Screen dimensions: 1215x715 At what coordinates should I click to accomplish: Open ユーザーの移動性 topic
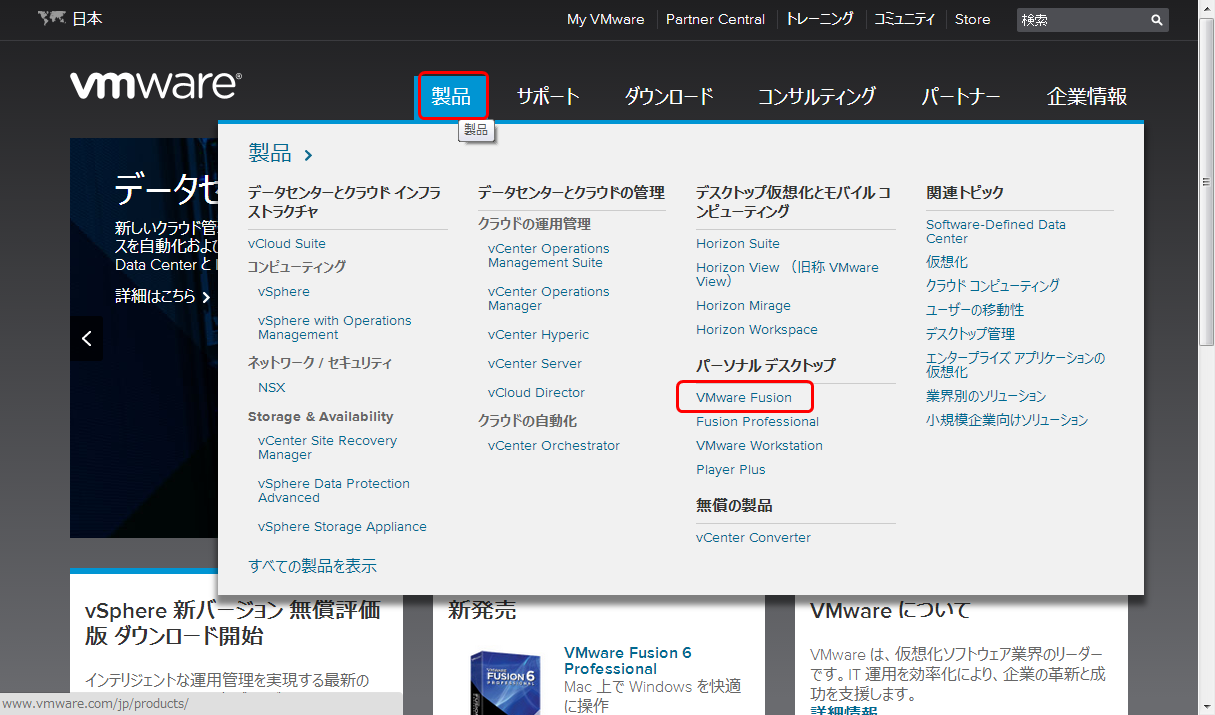[x=975, y=310]
